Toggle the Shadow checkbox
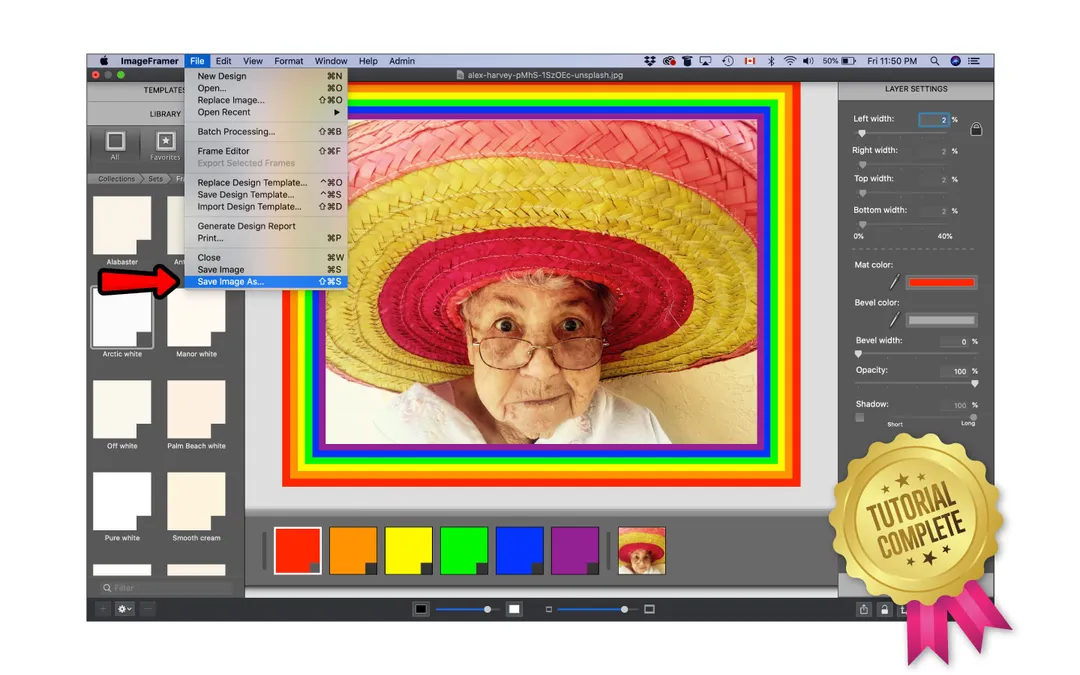Image resolution: width=1080 pixels, height=675 pixels. pyautogui.click(x=860, y=417)
